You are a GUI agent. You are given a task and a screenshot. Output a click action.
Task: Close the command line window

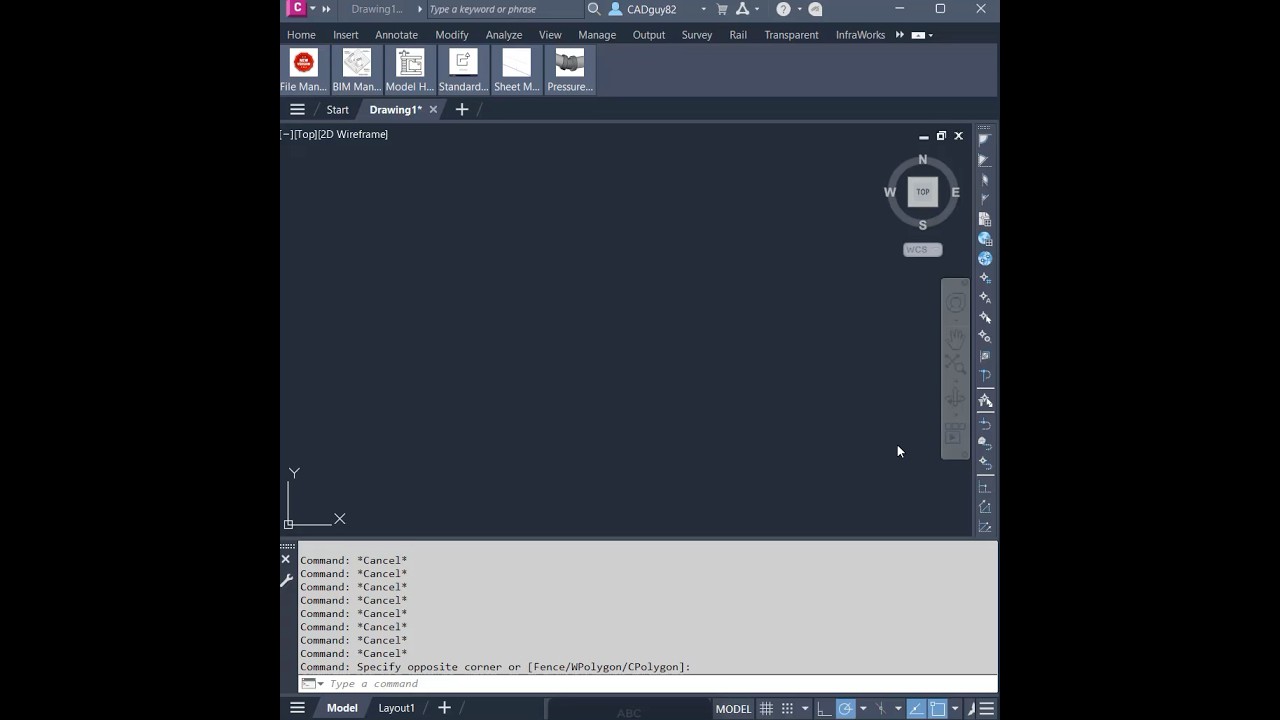[286, 559]
